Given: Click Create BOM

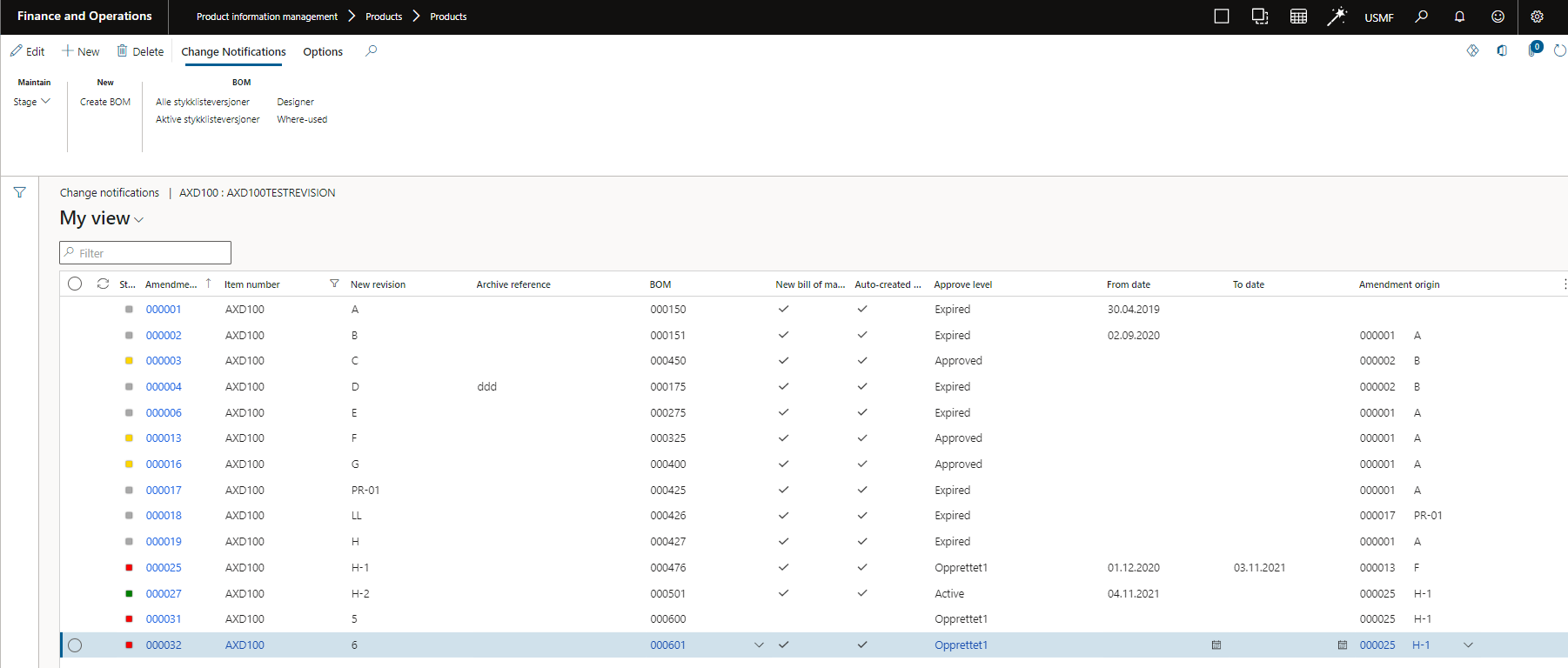Looking at the screenshot, I should (x=105, y=102).
